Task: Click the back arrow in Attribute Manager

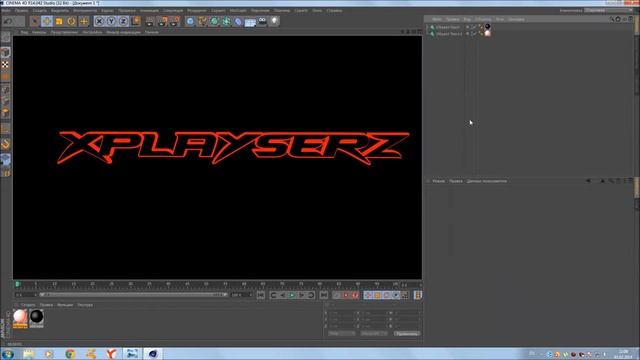Action: point(588,181)
